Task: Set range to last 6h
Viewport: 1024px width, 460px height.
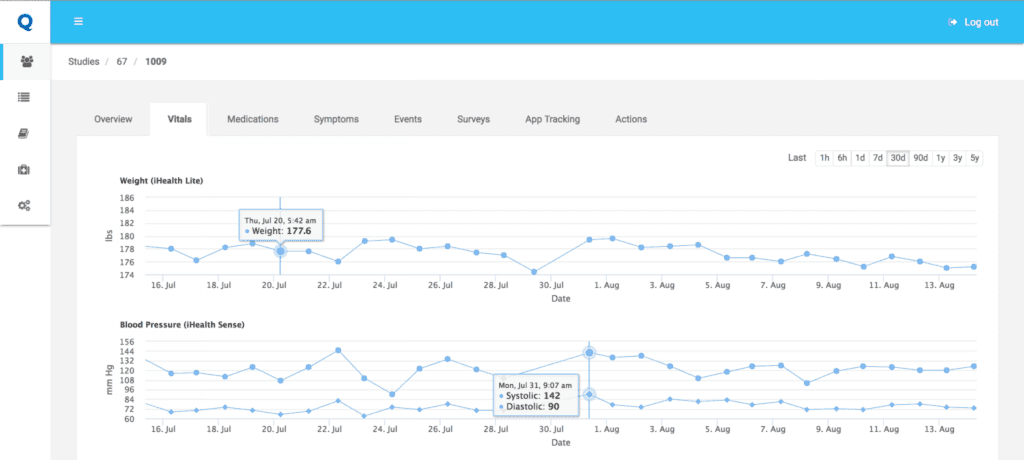Action: [842, 158]
